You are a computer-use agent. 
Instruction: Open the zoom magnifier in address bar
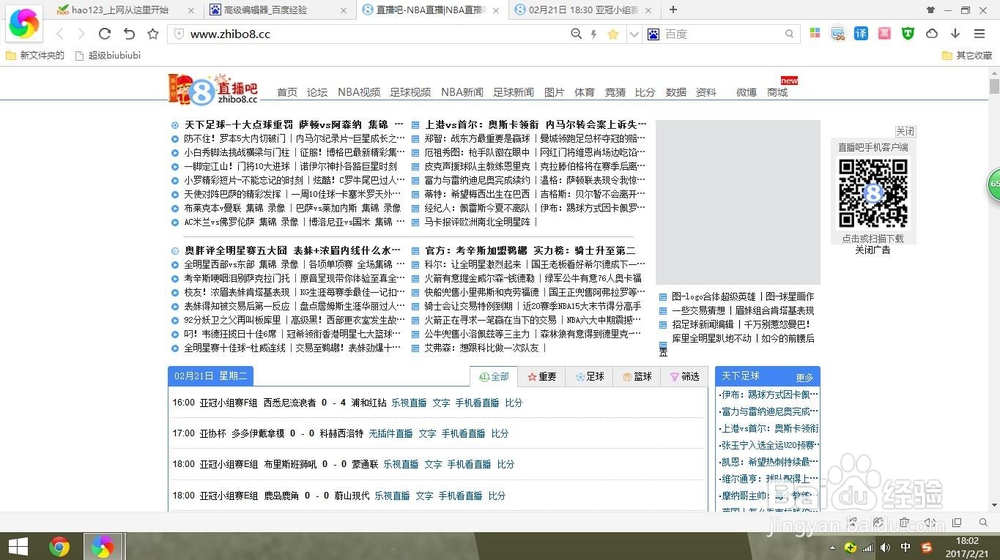click(x=576, y=34)
